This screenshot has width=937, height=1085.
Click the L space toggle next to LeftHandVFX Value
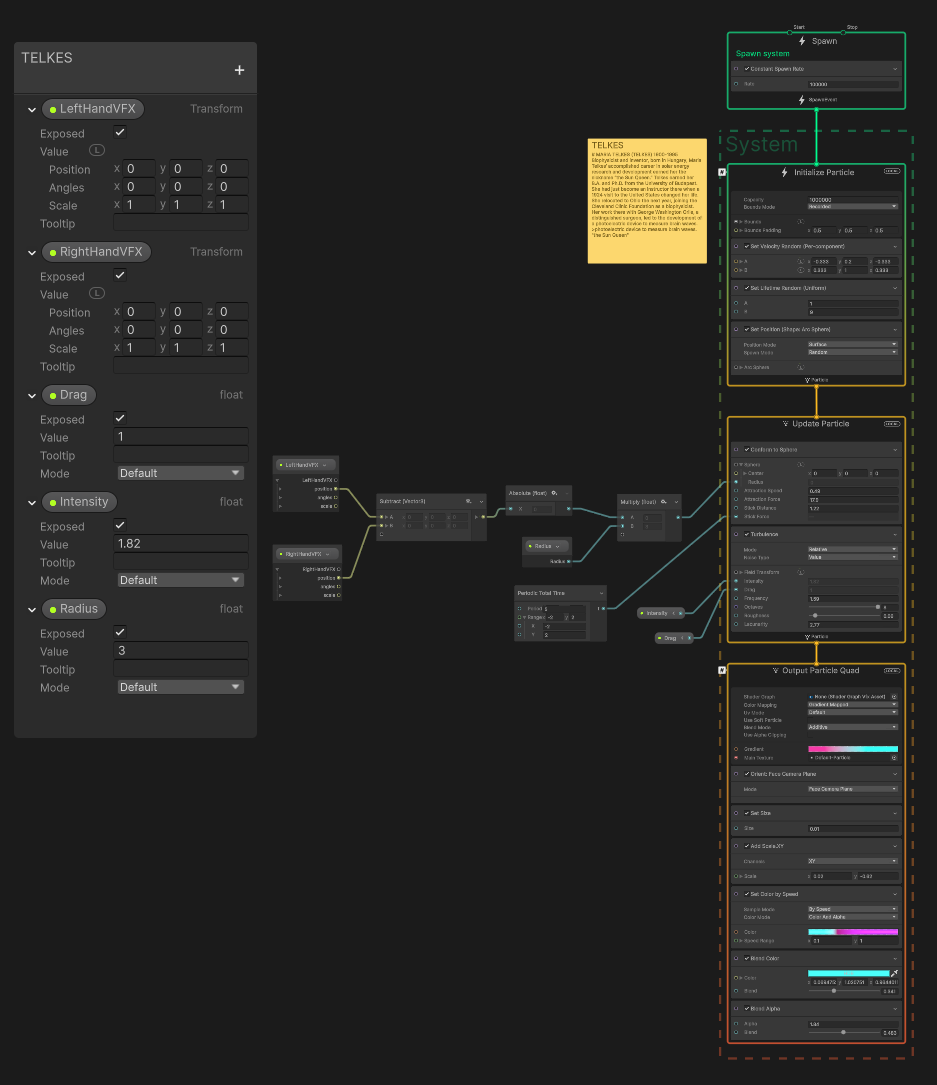96,149
